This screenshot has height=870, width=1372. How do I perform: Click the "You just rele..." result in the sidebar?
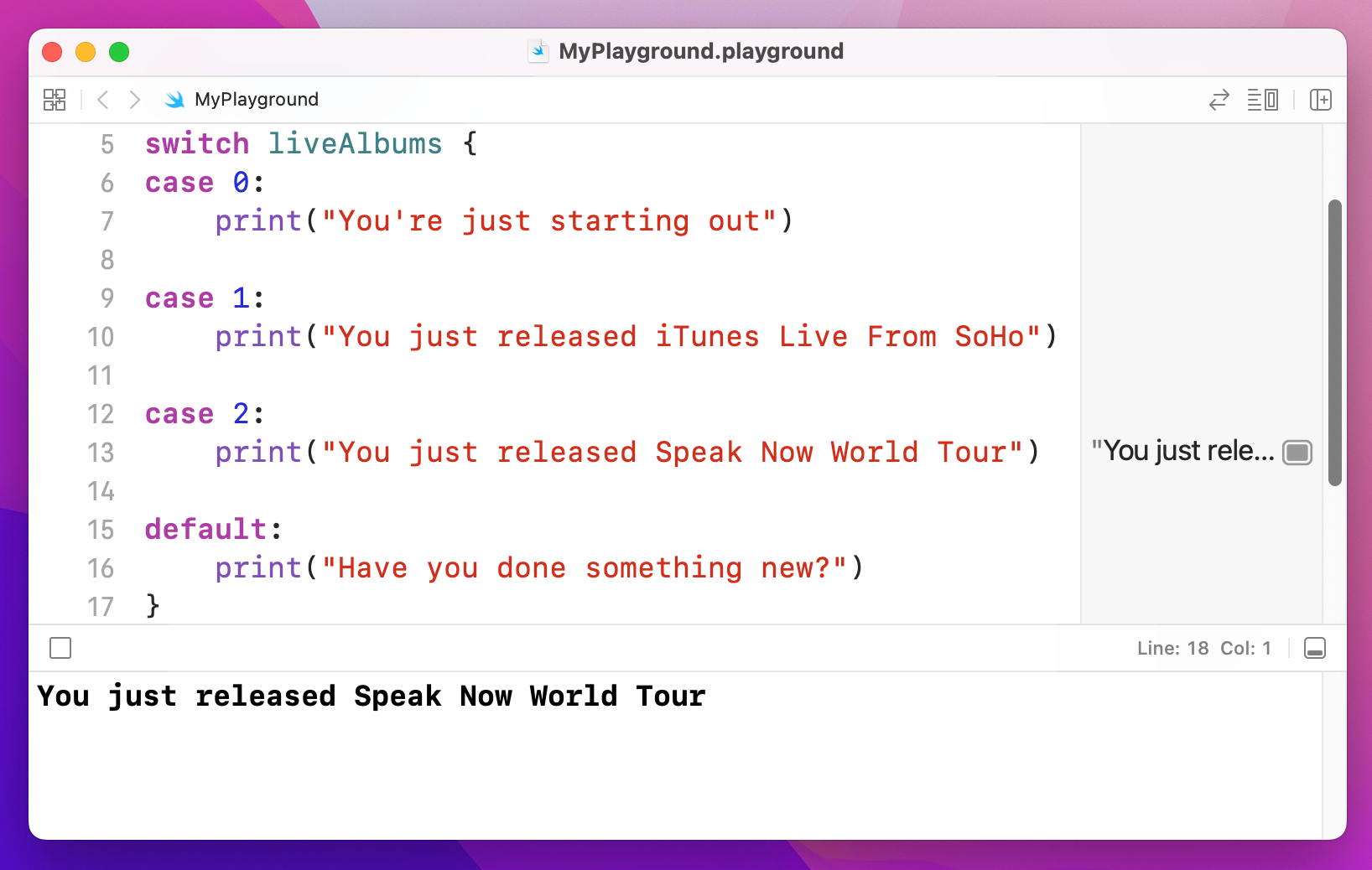[x=1182, y=452]
